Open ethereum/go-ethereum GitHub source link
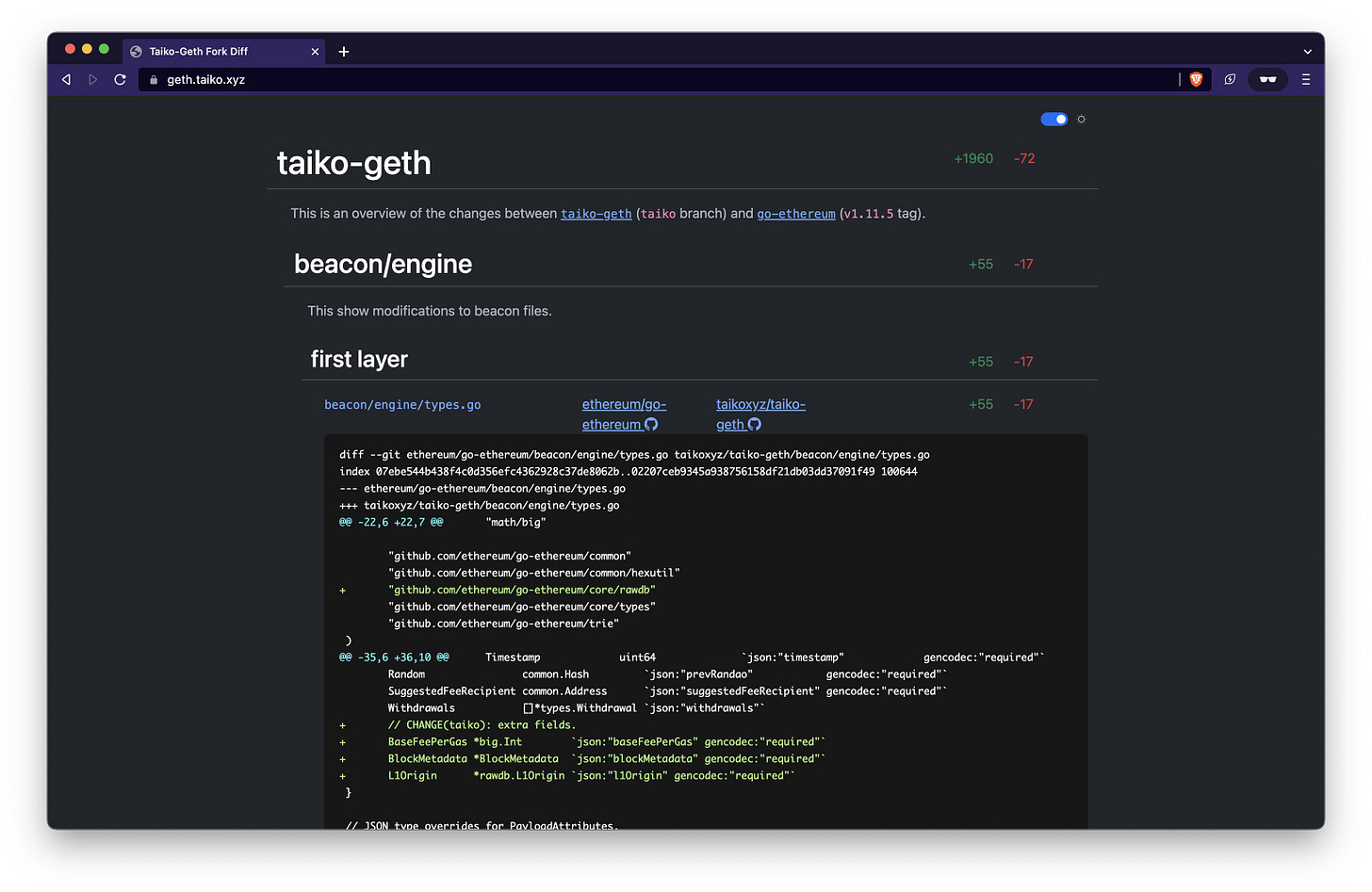The width and height of the screenshot is (1372, 892). (624, 414)
